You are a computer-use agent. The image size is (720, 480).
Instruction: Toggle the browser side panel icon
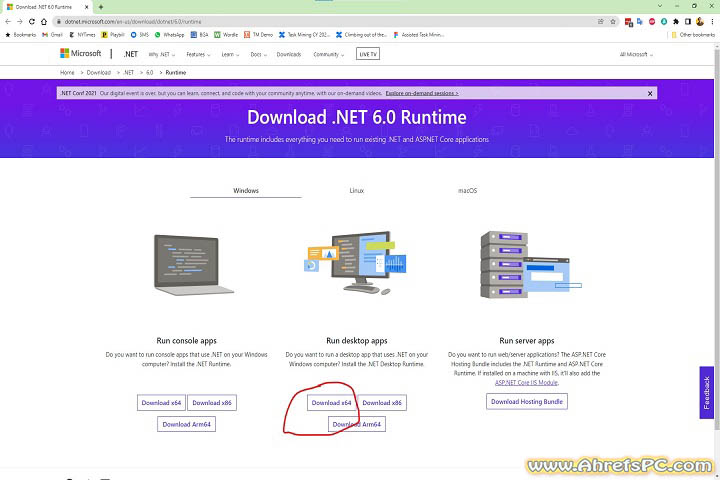pyautogui.click(x=687, y=22)
